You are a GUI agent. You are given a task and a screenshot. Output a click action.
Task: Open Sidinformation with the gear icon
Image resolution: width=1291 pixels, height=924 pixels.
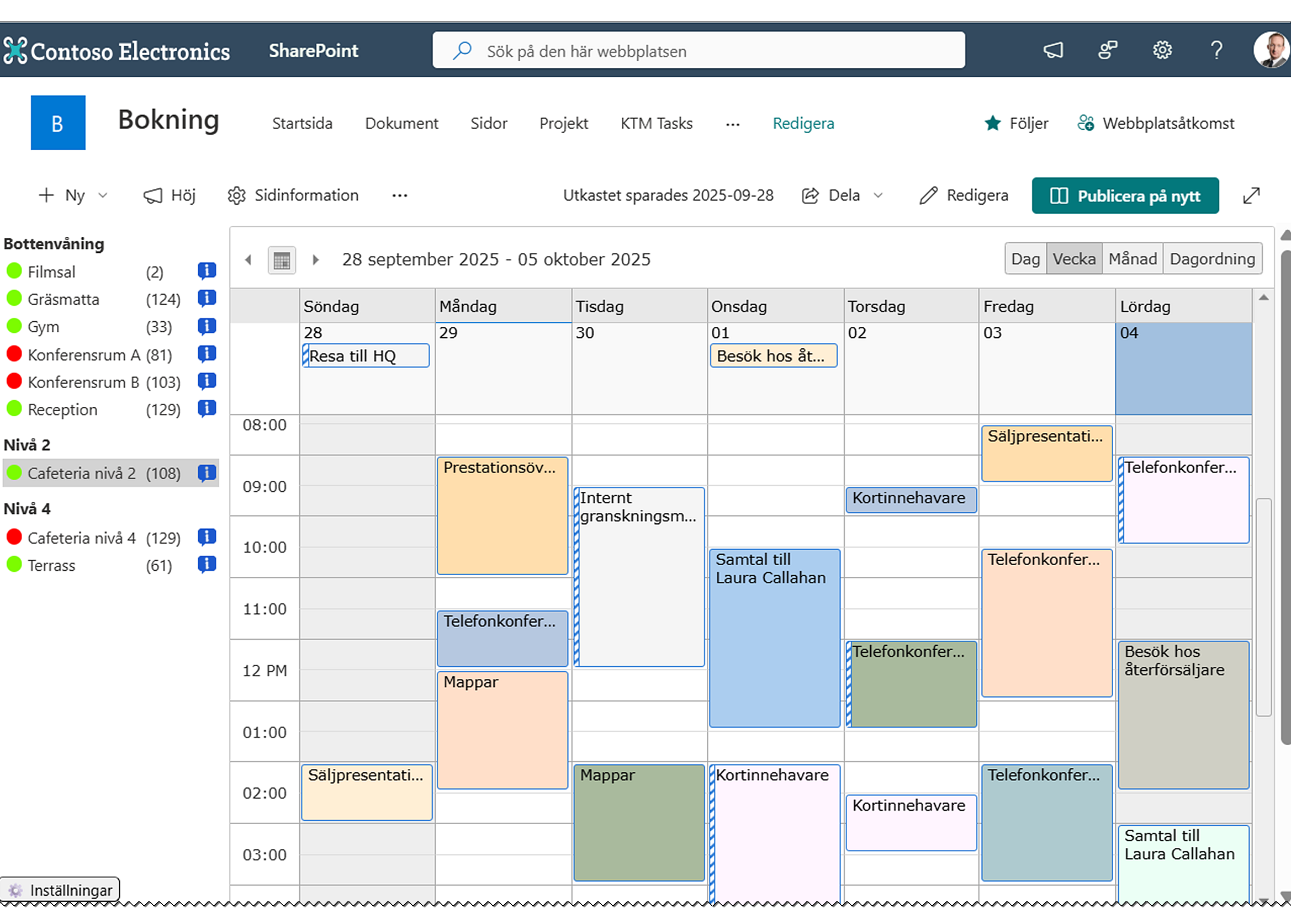tap(236, 195)
